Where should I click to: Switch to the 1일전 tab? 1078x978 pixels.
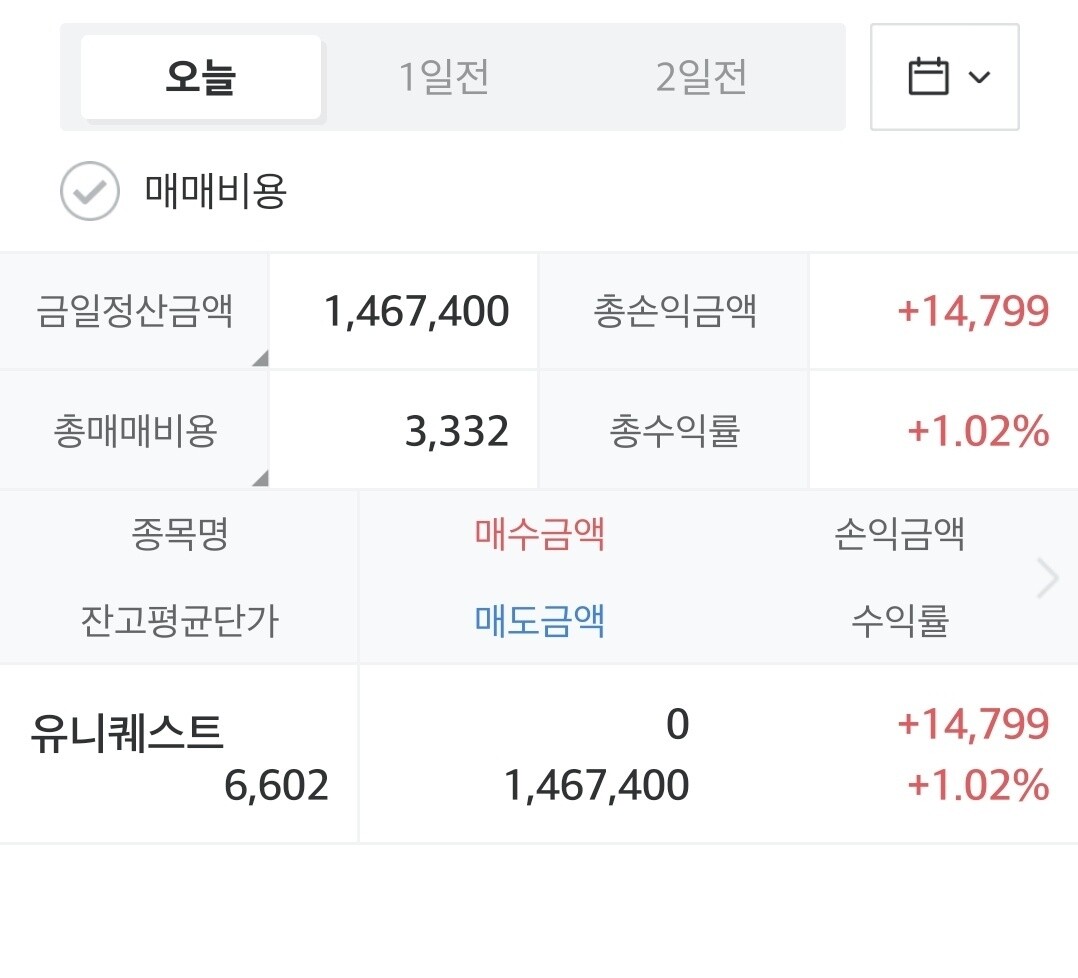(444, 77)
